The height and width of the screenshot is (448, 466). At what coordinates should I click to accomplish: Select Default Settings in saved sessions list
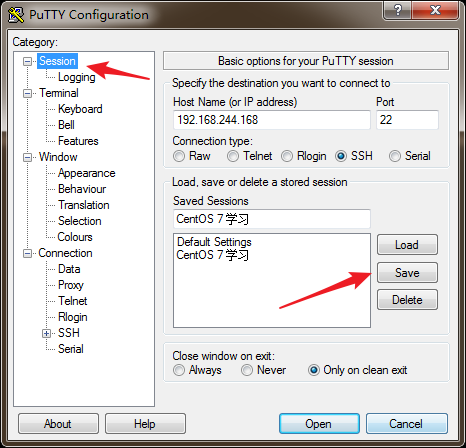coord(214,242)
